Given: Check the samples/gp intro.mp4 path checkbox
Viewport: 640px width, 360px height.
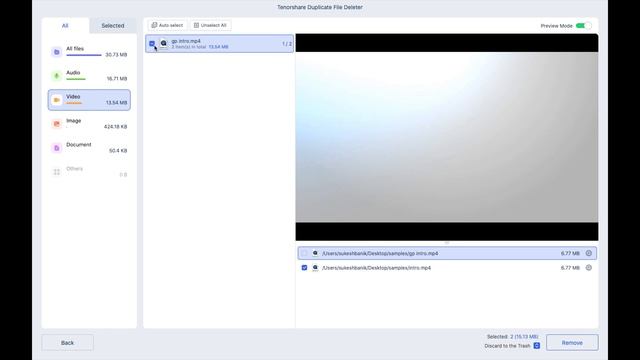Looking at the screenshot, I should 304,253.
